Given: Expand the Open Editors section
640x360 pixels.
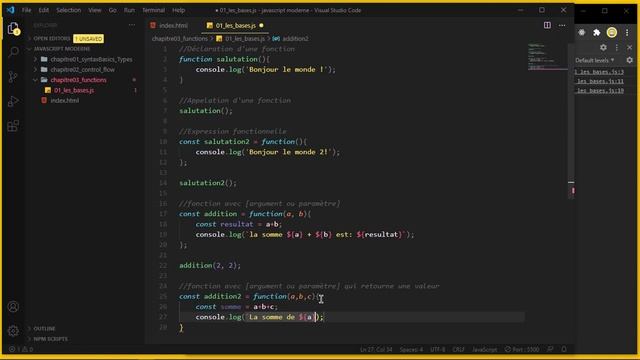Looking at the screenshot, I should coord(51,38).
